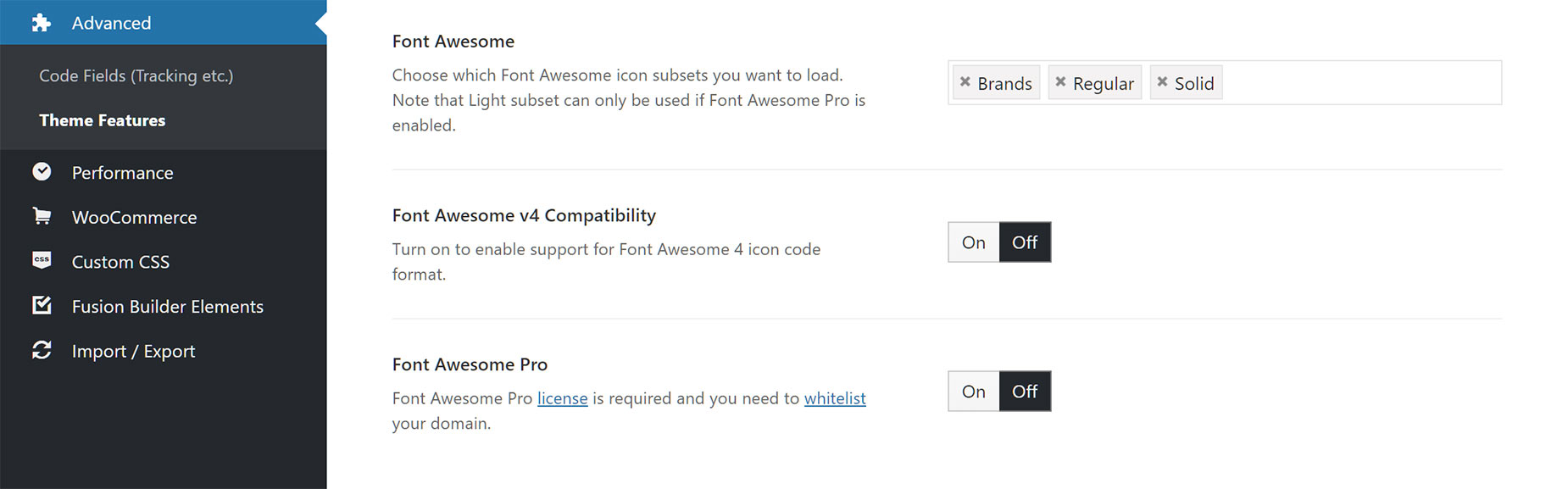Set Font Awesome v4 Compatibility to Off
The height and width of the screenshot is (489, 1568).
pyautogui.click(x=1025, y=242)
